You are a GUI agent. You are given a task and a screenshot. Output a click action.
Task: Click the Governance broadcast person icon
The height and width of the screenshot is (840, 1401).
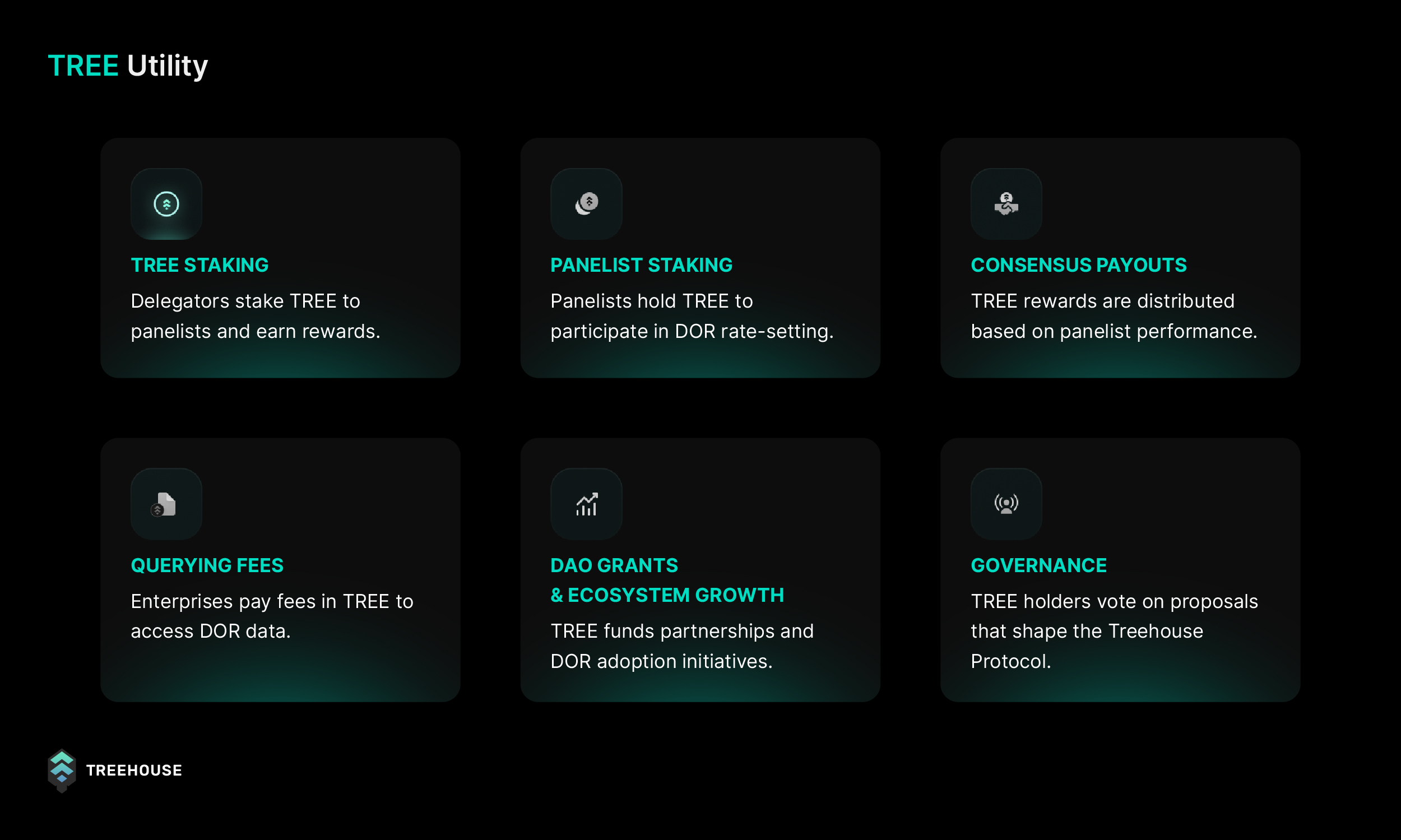[1006, 504]
